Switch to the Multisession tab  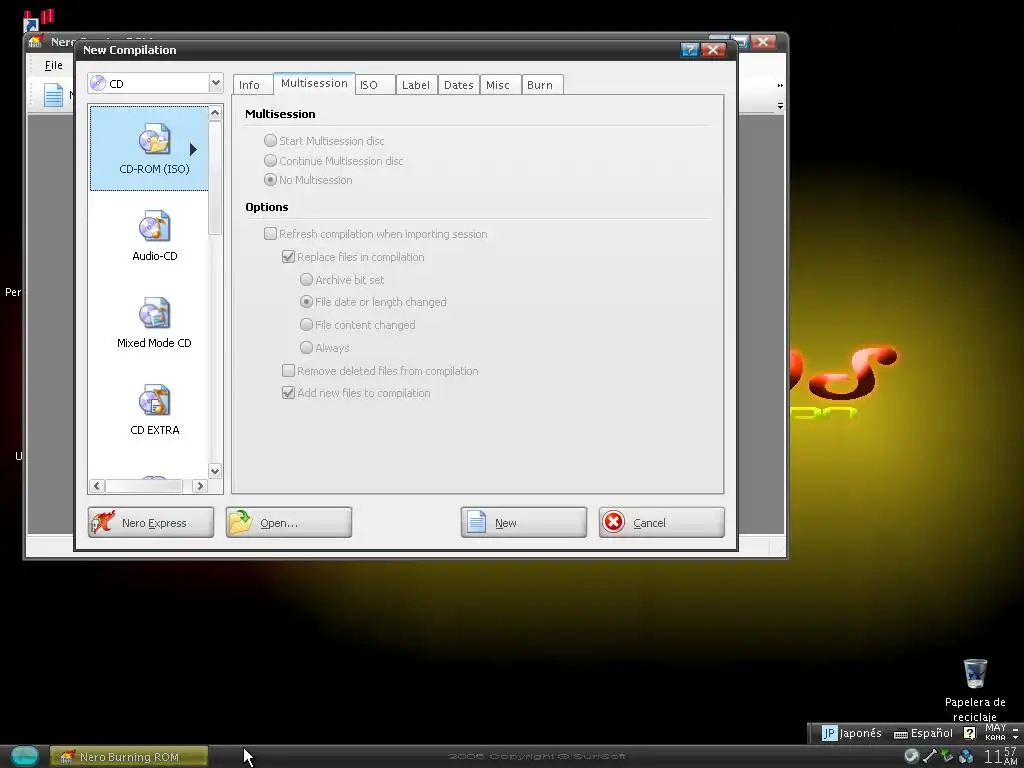pos(314,83)
